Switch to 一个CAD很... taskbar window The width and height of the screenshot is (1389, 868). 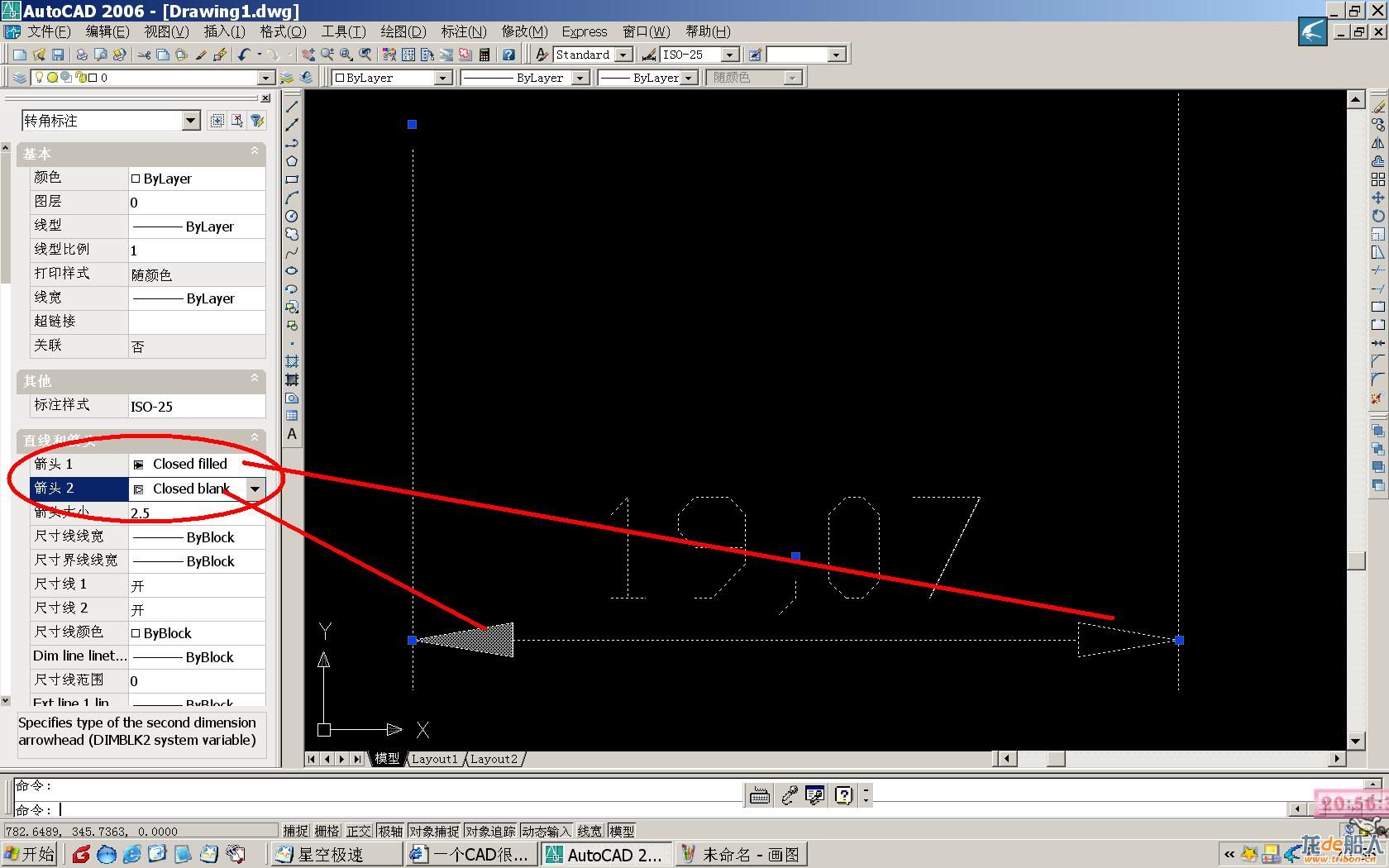point(470,854)
